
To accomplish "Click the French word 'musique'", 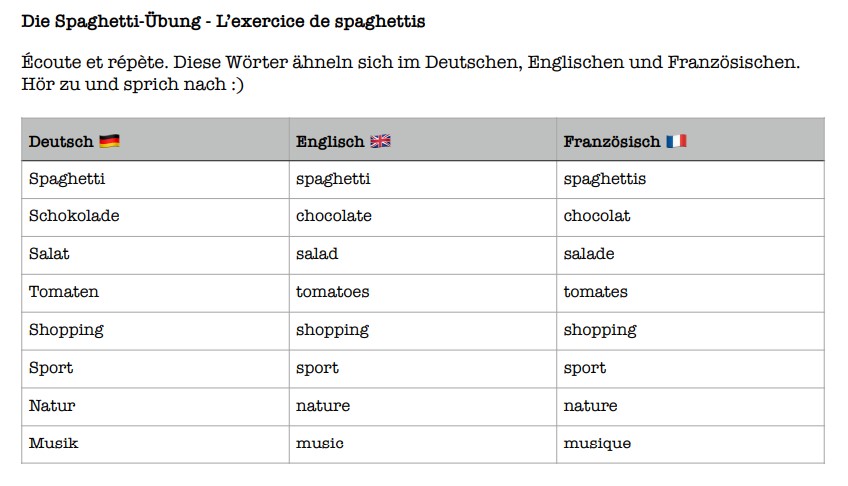I will pyautogui.click(x=597, y=443).
